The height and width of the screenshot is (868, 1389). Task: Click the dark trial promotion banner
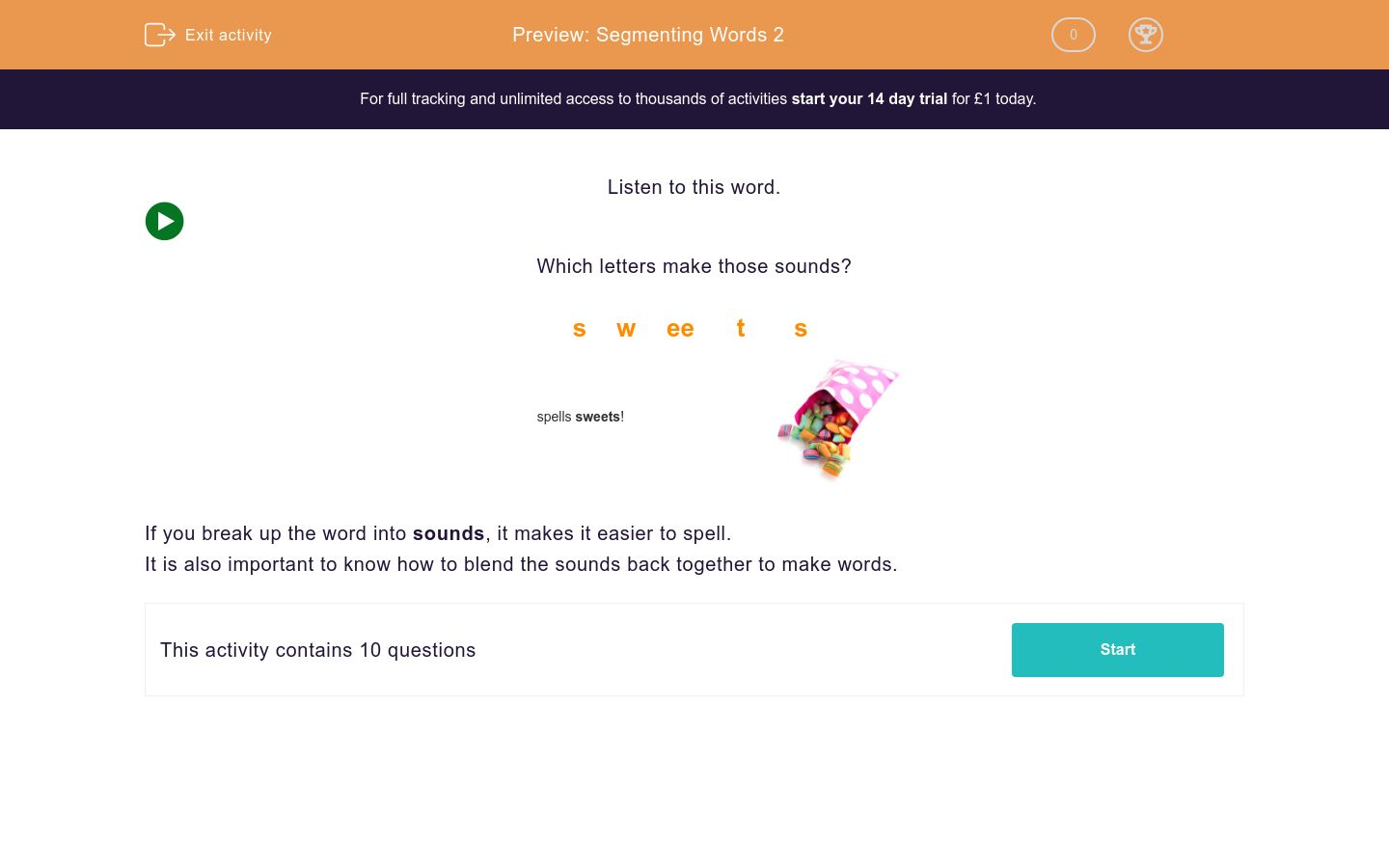coord(694,99)
